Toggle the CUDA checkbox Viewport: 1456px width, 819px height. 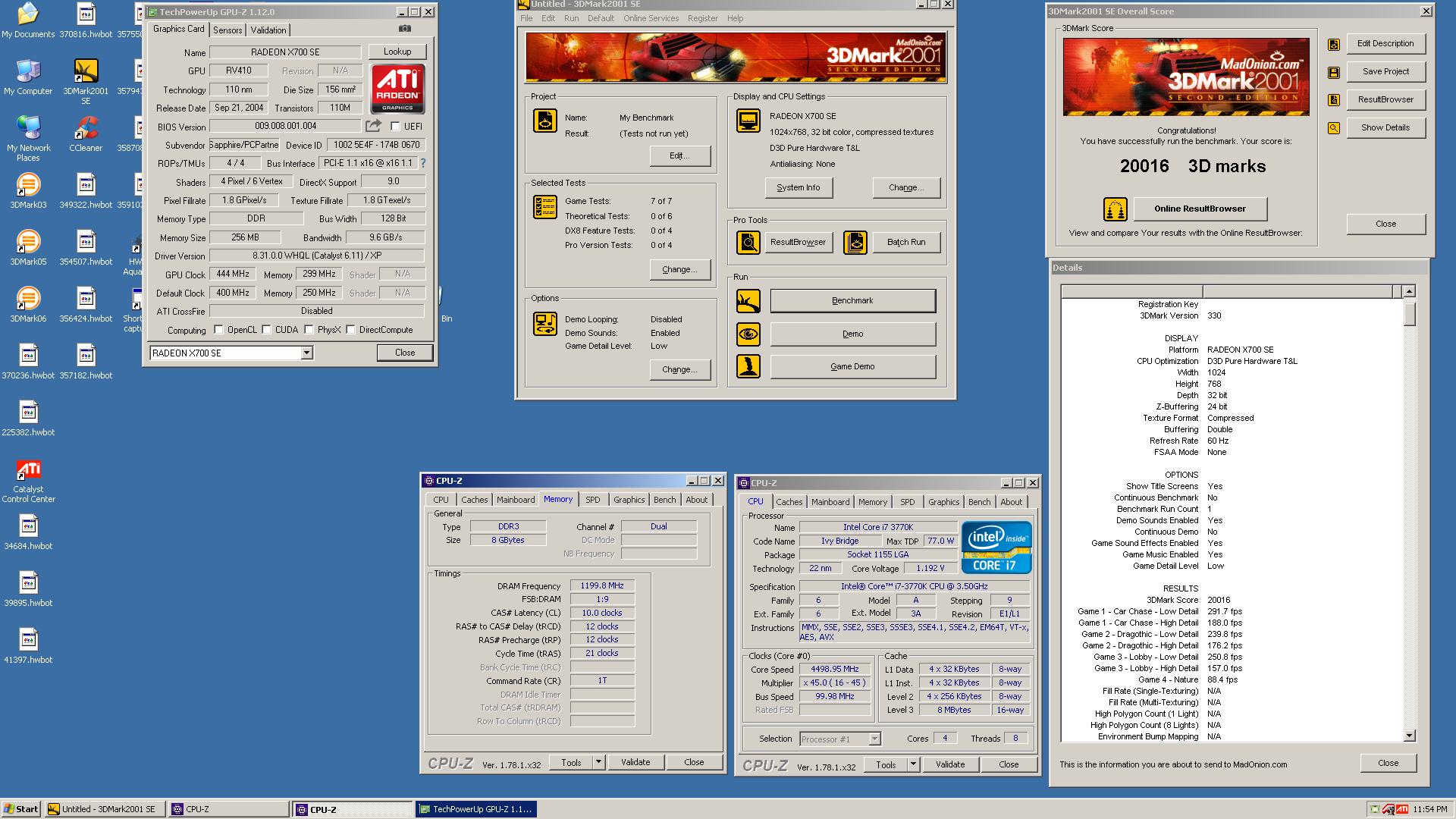pos(266,330)
